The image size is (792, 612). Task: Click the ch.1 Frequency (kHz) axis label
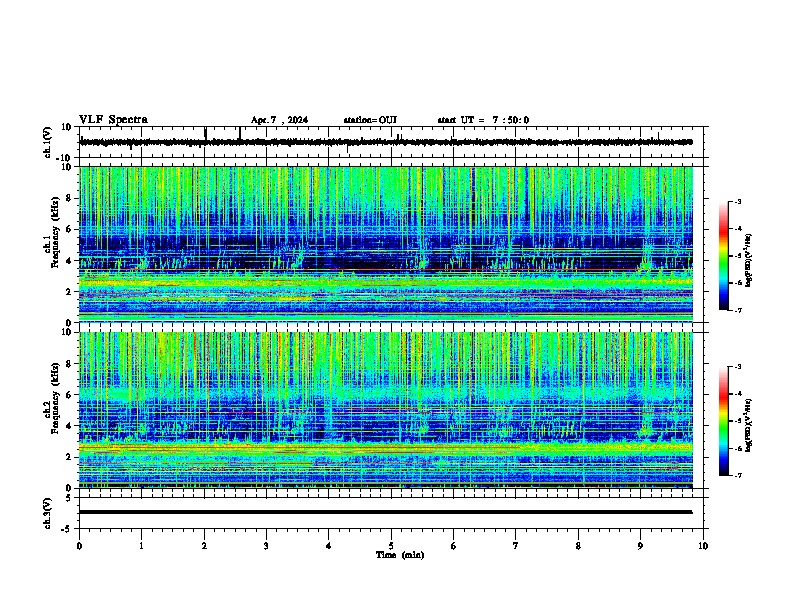click(52, 232)
